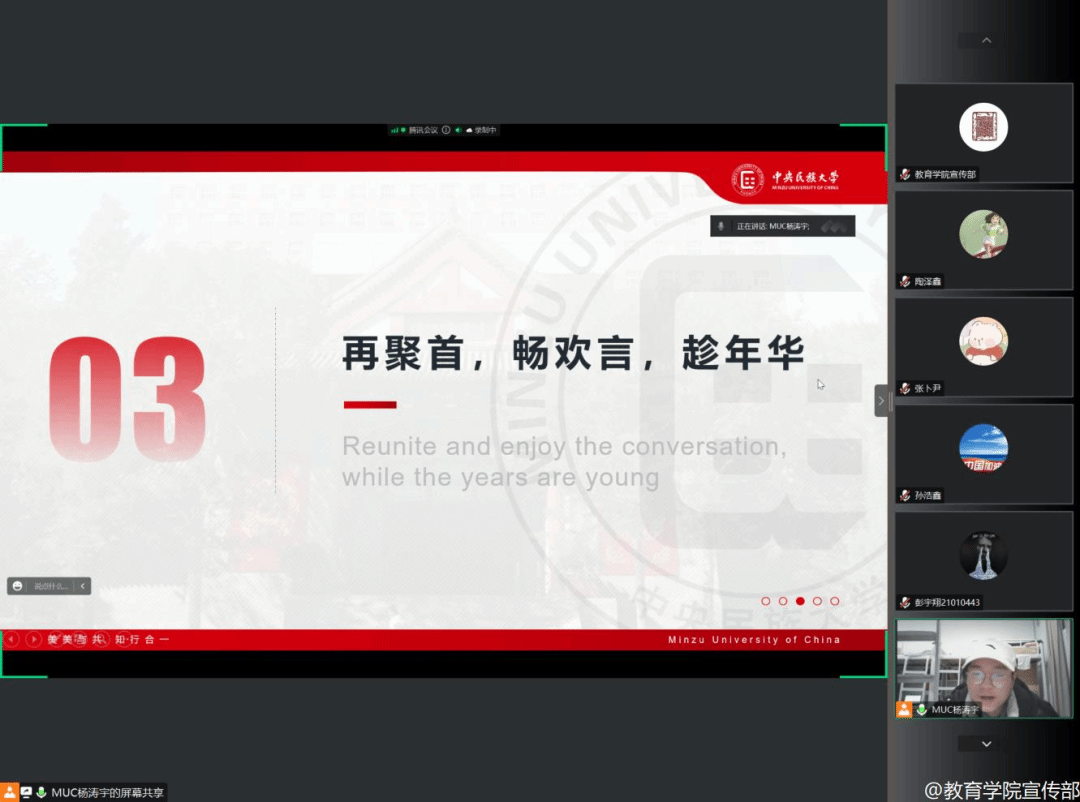Image resolution: width=1080 pixels, height=802 pixels.
Task: Click the 说点什么 chat input field
Action: [51, 586]
